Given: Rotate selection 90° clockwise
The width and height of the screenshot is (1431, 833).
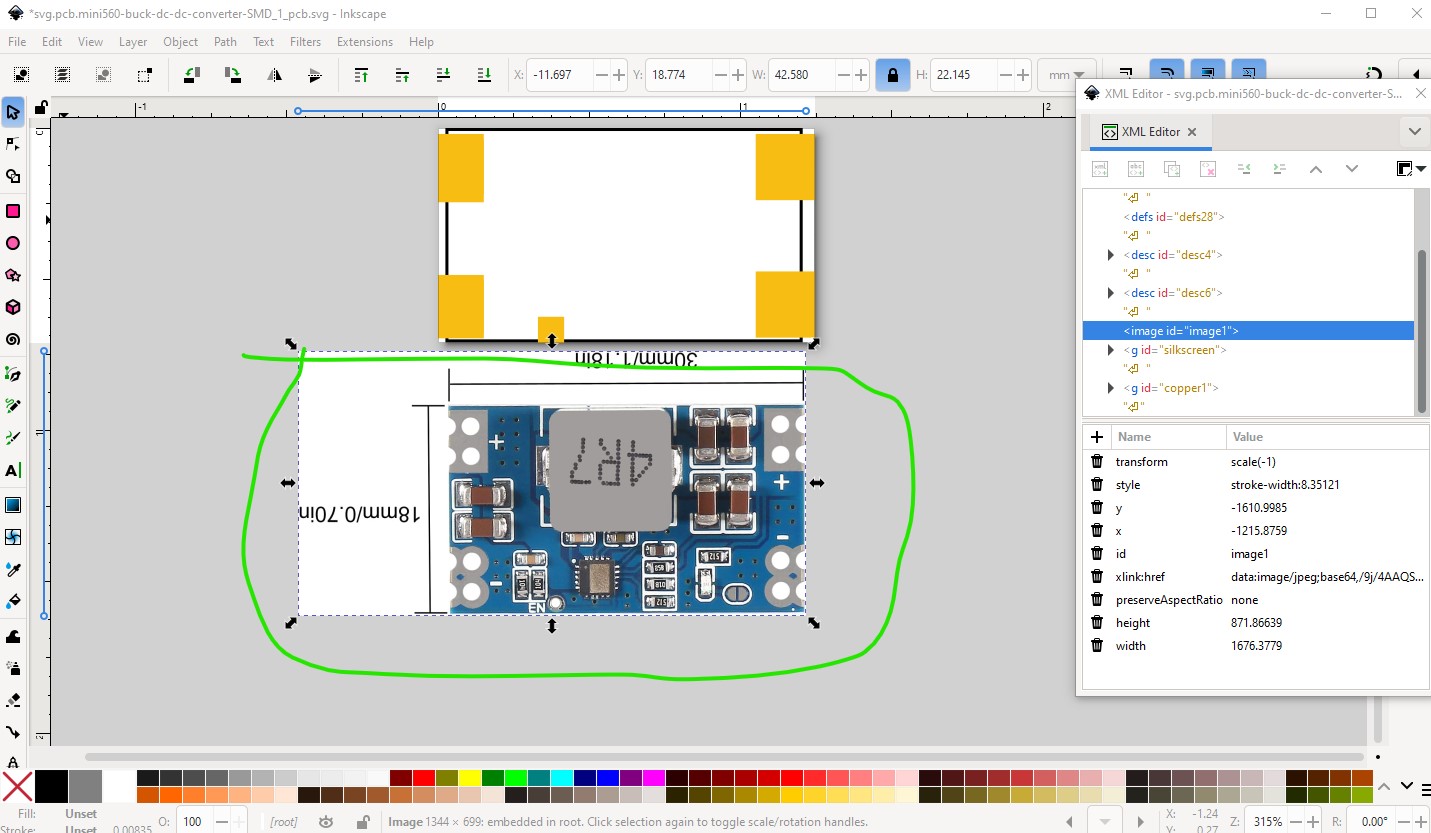Looking at the screenshot, I should [x=232, y=75].
